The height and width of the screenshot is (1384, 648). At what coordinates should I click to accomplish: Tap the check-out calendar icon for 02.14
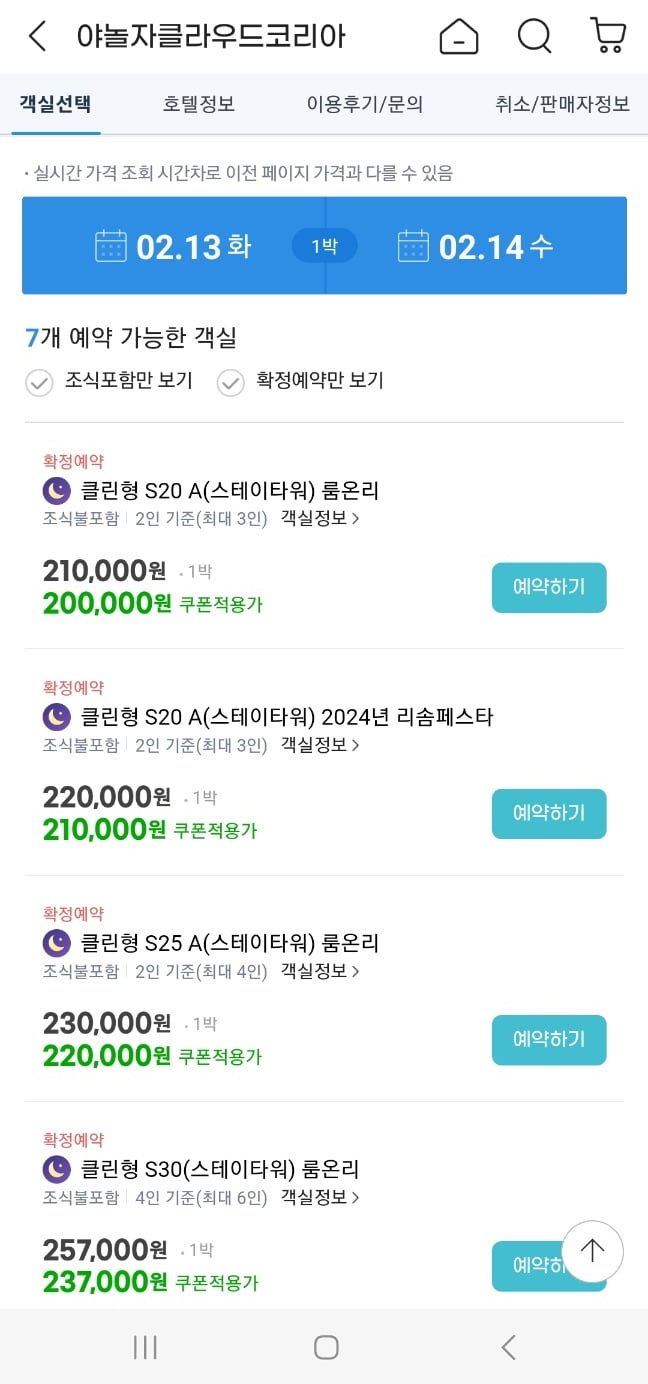pyautogui.click(x=413, y=246)
